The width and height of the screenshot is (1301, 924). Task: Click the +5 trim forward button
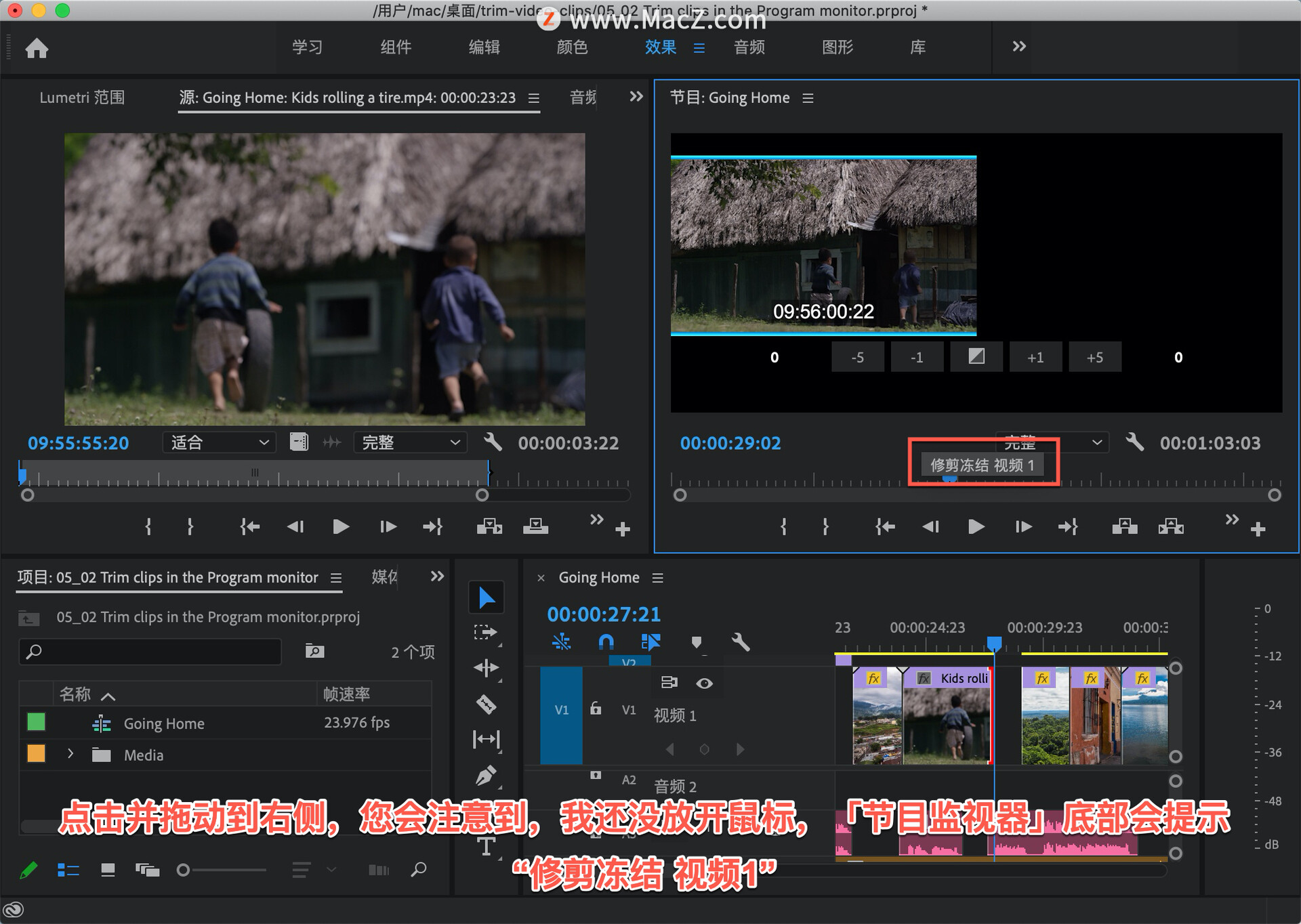tap(1094, 357)
